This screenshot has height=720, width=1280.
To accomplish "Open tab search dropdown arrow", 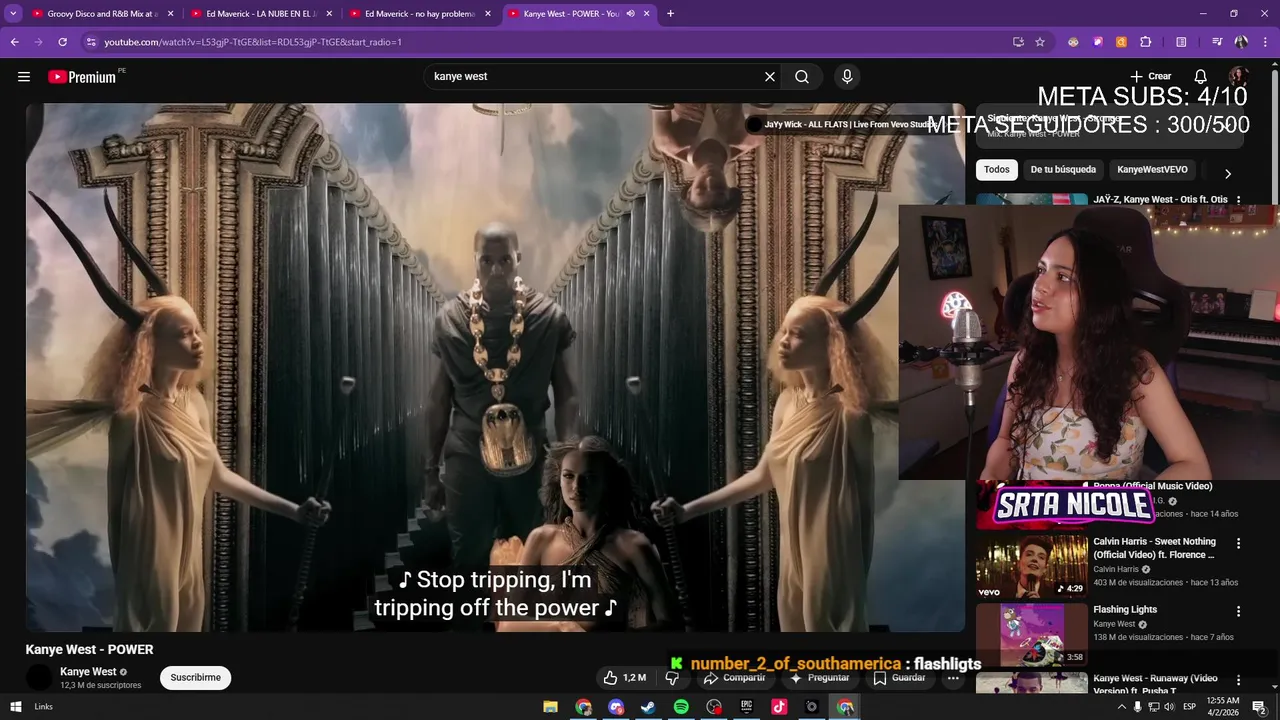I will pyautogui.click(x=13, y=14).
